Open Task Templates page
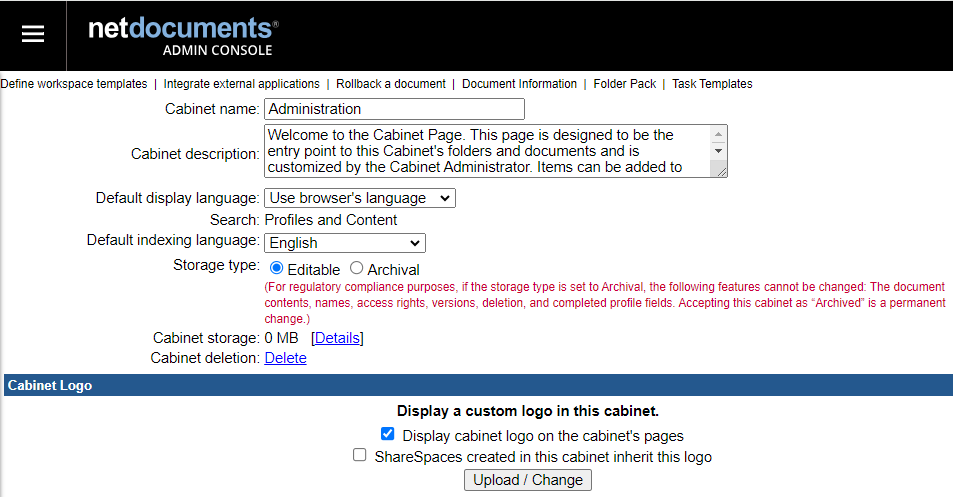 click(712, 84)
